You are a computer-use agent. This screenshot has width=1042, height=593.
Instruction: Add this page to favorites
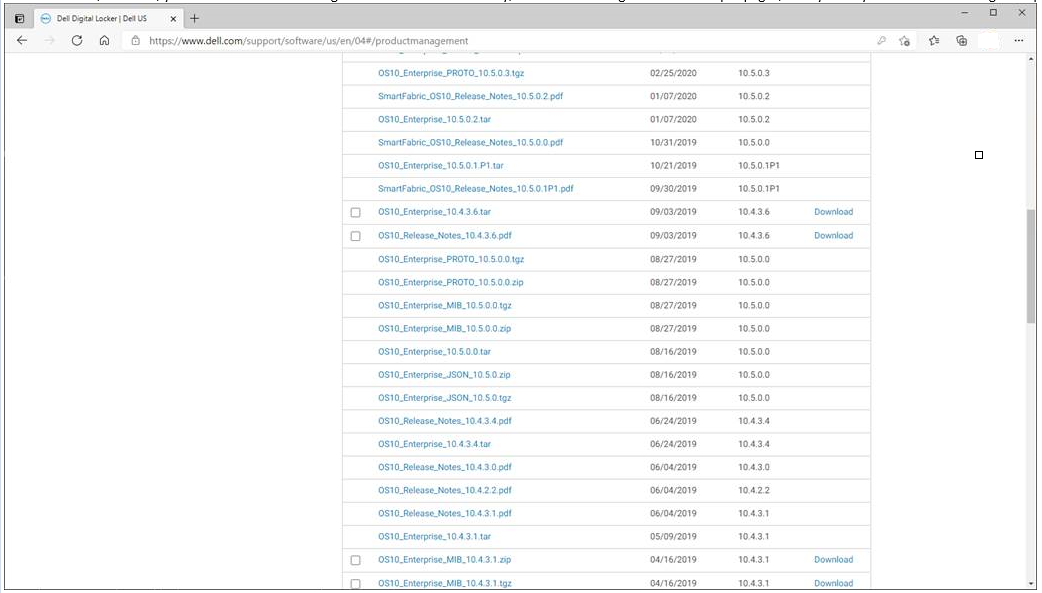(904, 41)
